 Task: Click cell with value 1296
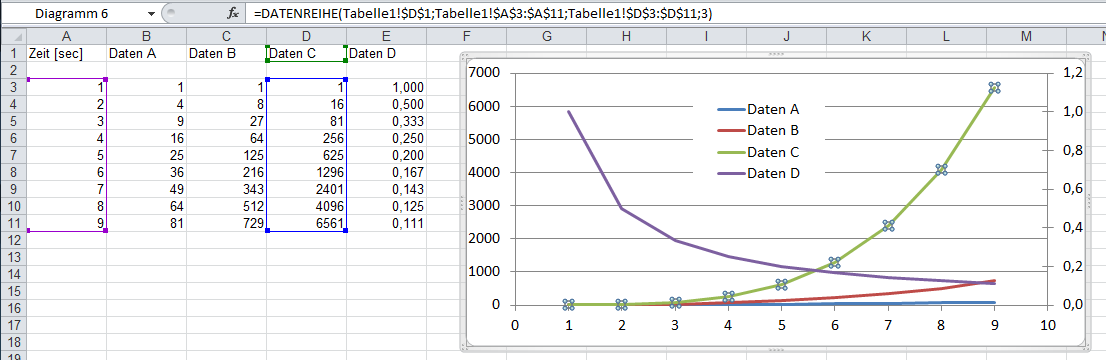pyautogui.click(x=306, y=172)
